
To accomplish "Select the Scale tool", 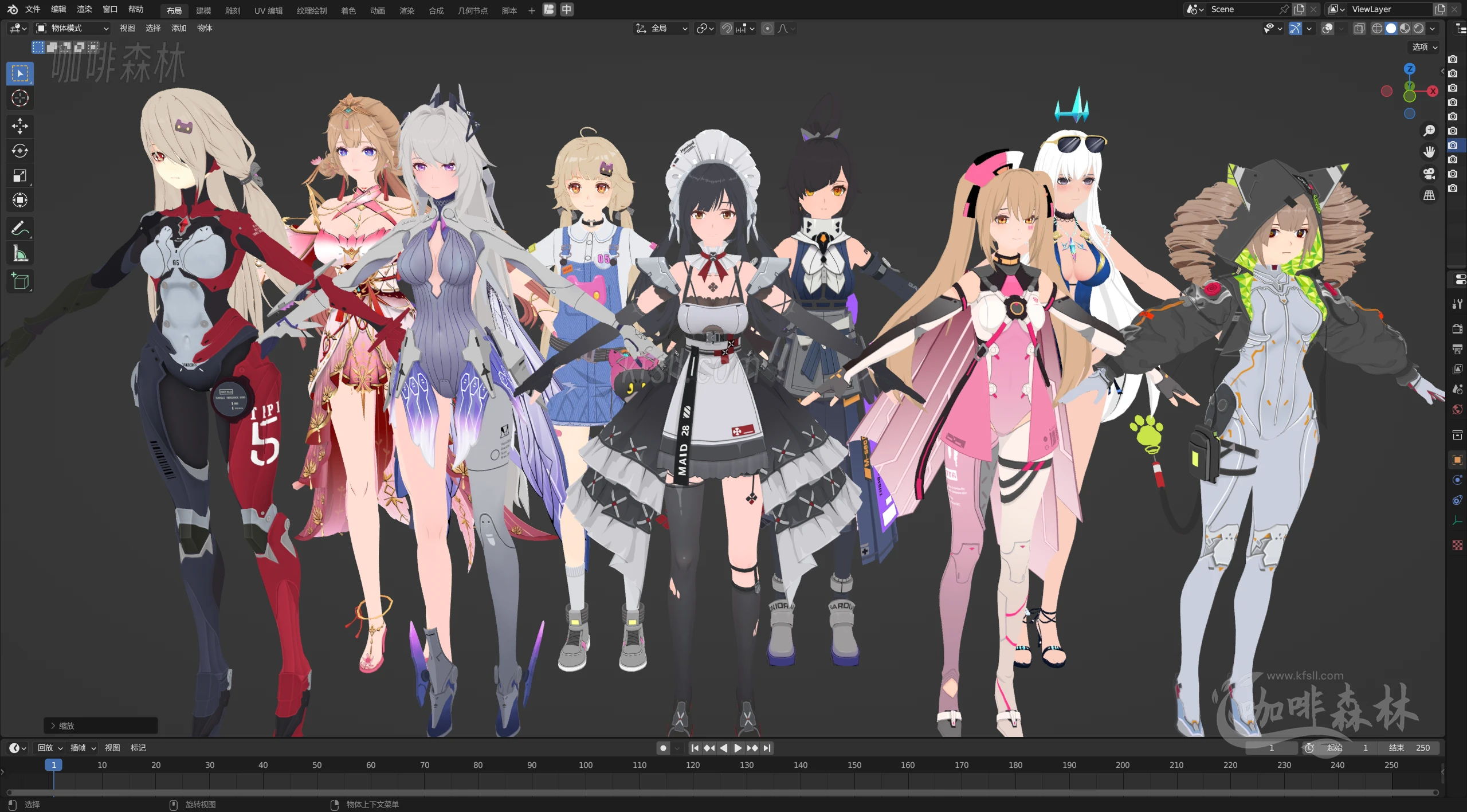I will [20, 175].
